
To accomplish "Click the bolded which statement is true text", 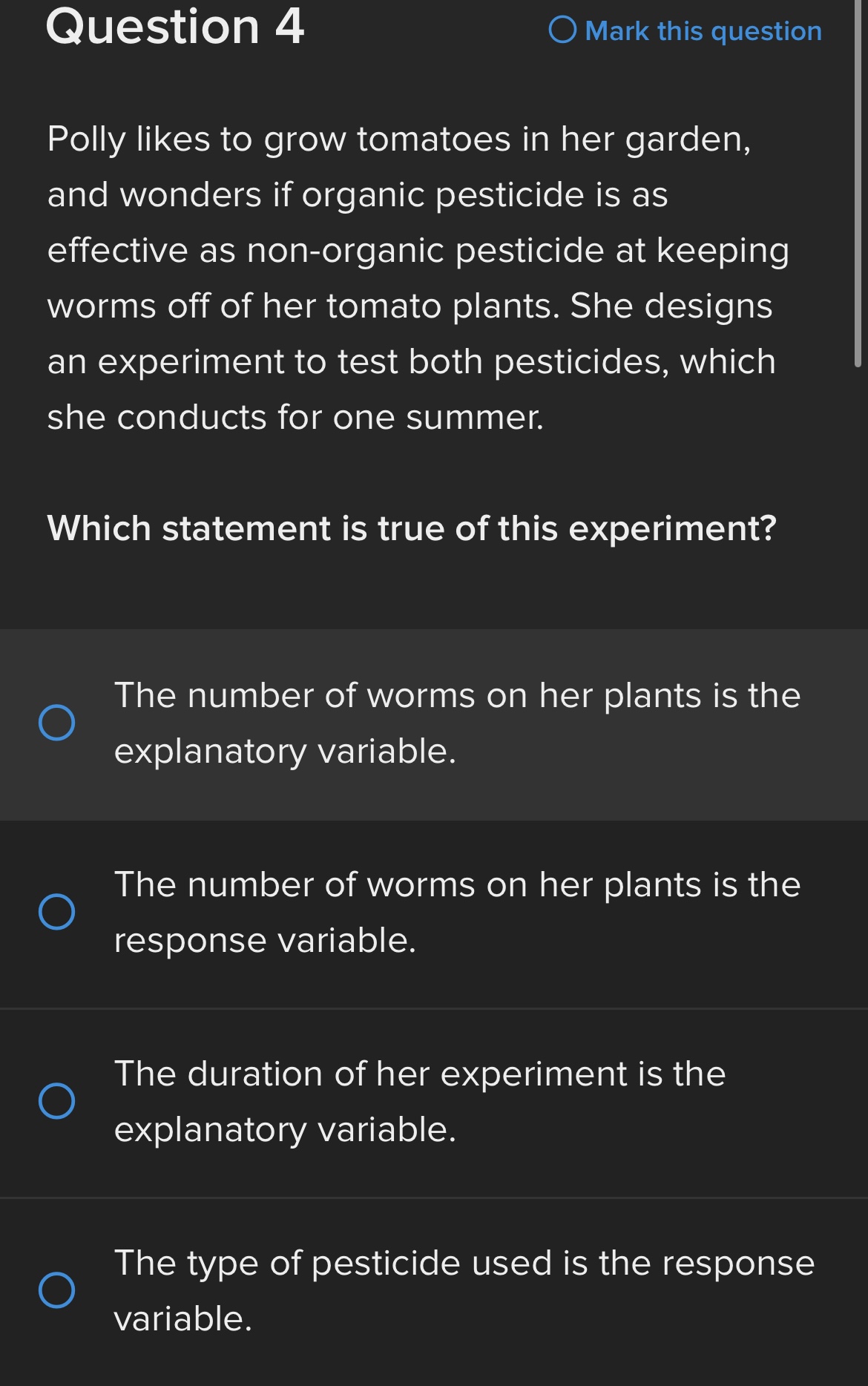I will pyautogui.click(x=410, y=527).
